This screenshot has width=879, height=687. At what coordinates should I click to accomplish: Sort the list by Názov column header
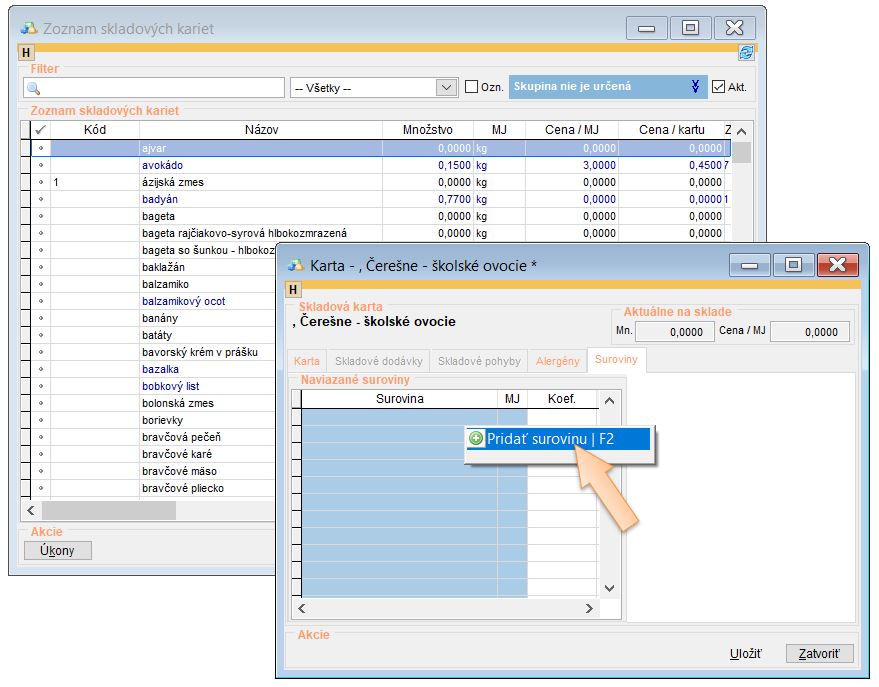coord(261,130)
